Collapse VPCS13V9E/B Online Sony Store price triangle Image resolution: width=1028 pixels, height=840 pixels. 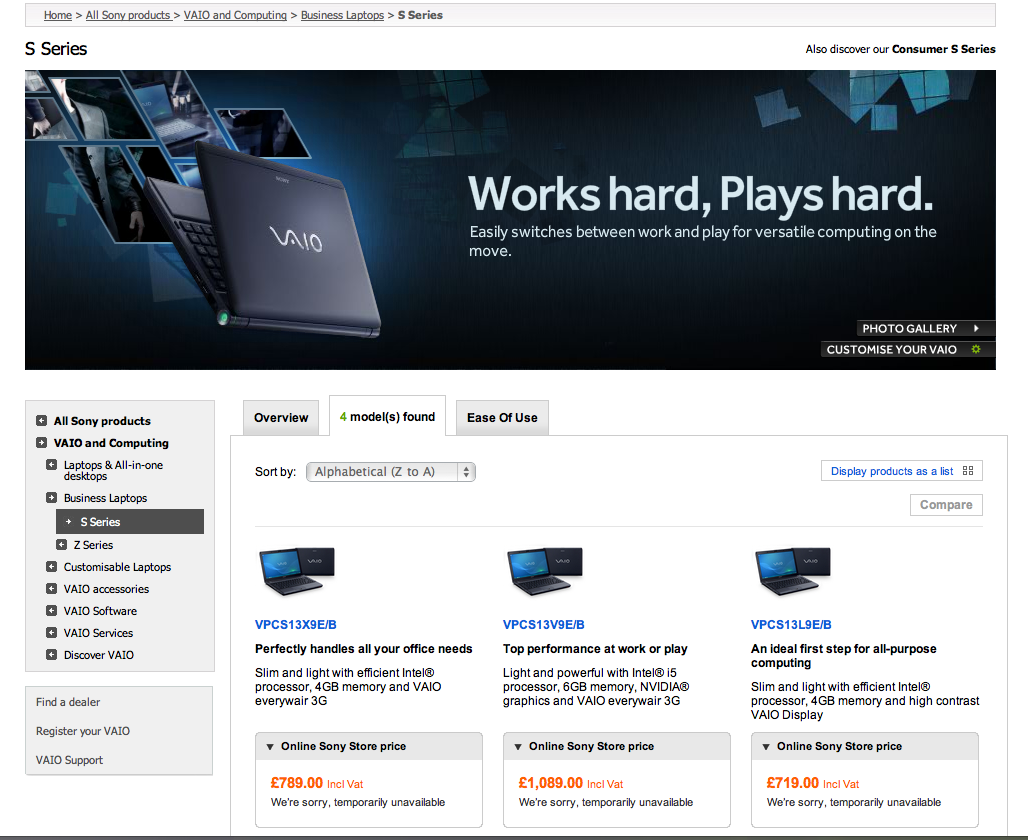coord(518,747)
